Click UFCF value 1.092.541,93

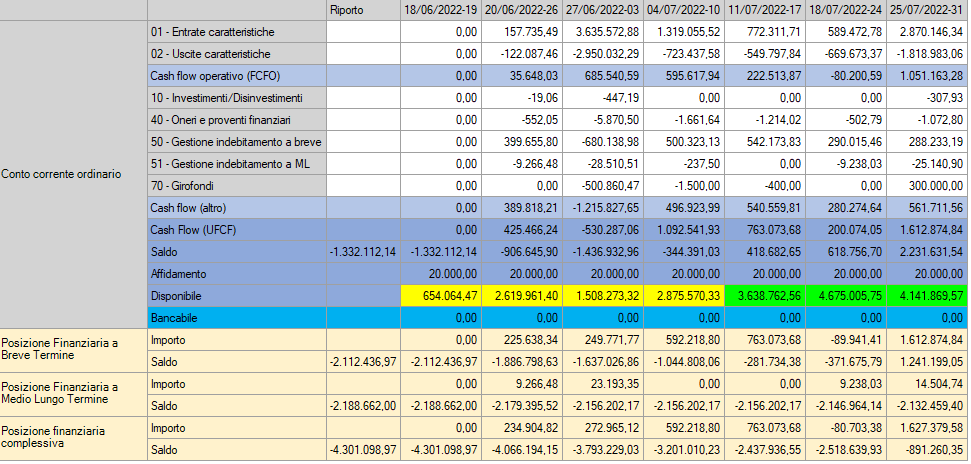tap(684, 230)
